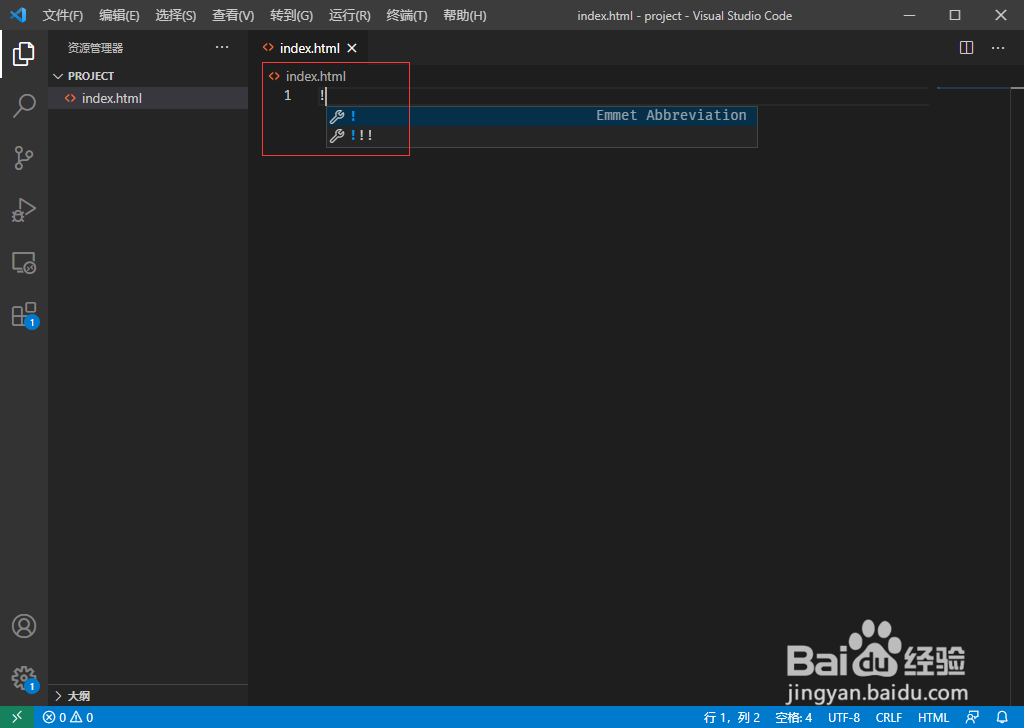Collapse the PROJECT folder section
1024x728 pixels.
coord(148,76)
